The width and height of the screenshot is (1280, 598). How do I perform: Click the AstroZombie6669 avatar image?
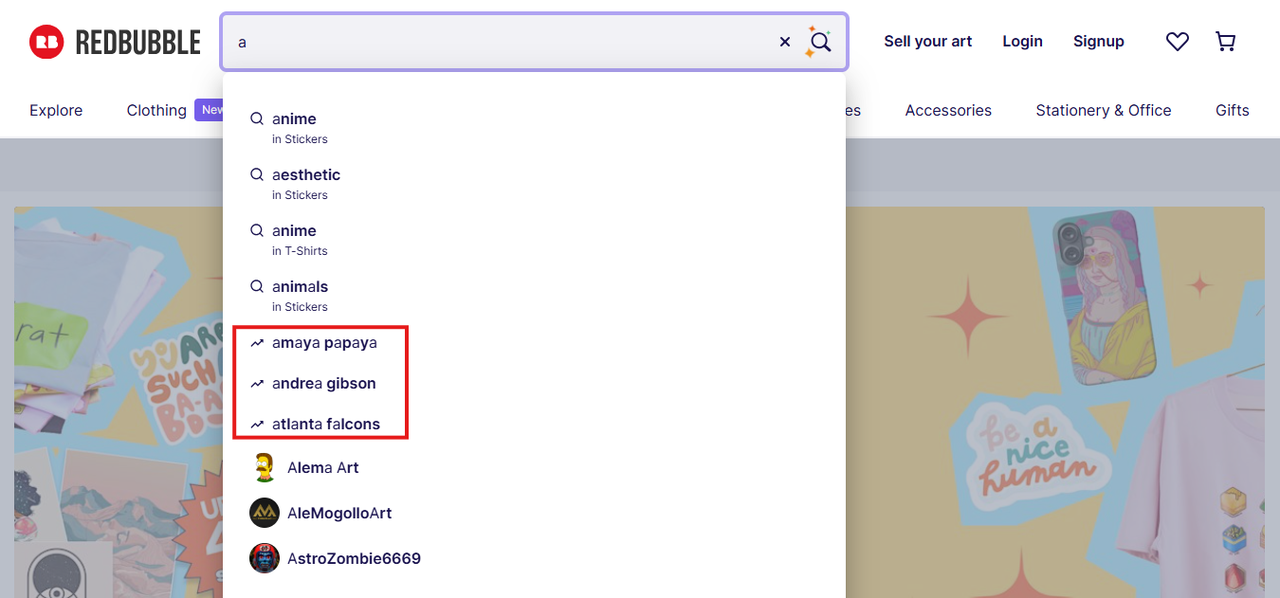tap(264, 558)
